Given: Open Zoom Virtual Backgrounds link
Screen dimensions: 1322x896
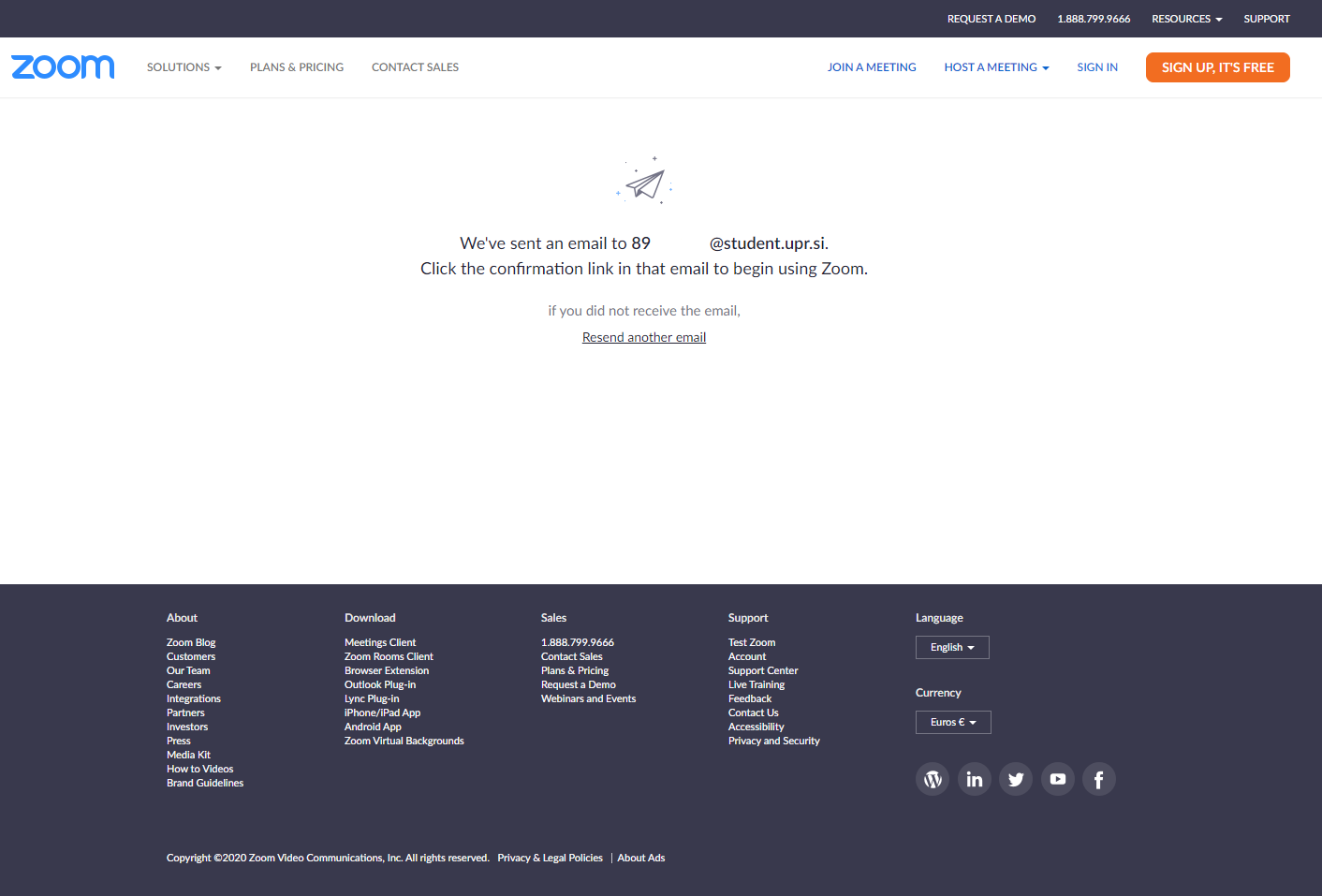Looking at the screenshot, I should click(x=404, y=741).
